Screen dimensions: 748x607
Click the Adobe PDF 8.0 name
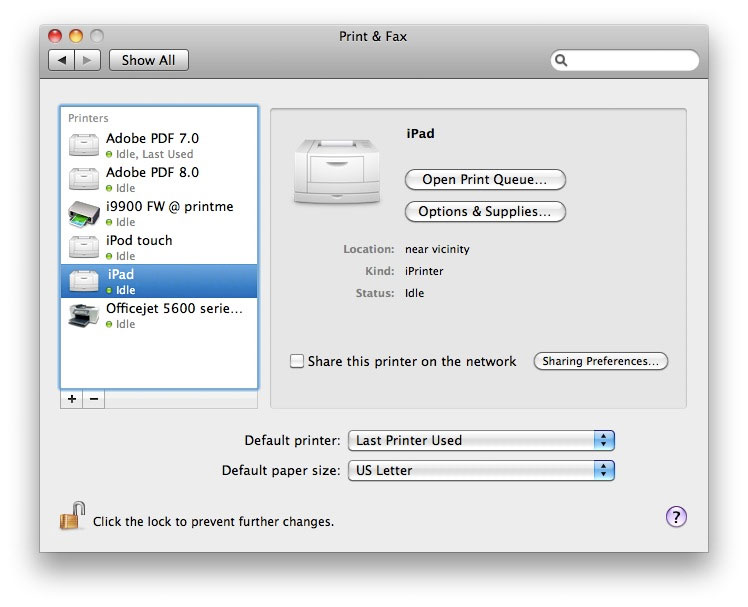point(152,172)
